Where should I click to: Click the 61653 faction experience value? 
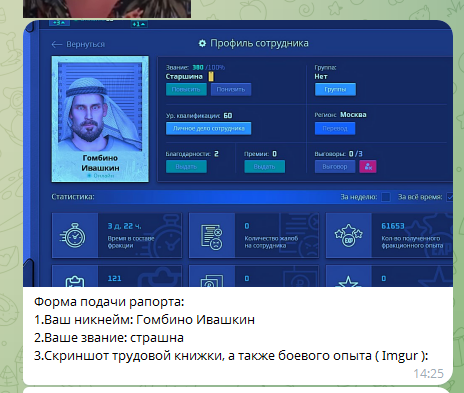click(x=393, y=226)
